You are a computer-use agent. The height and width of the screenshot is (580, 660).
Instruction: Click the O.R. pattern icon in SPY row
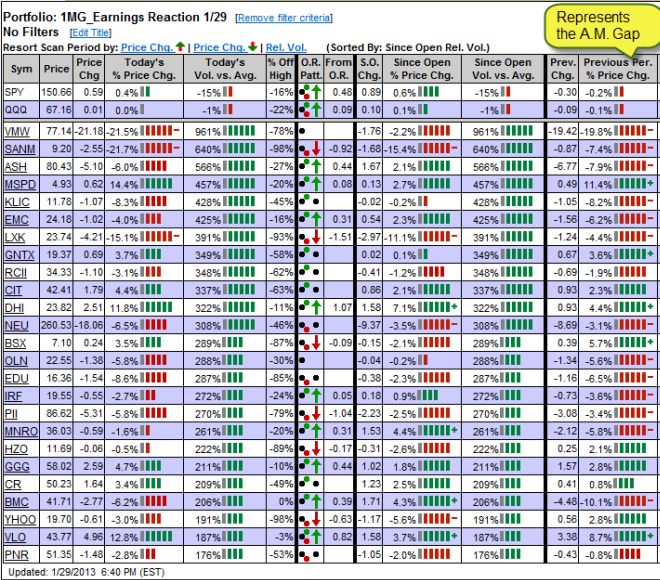pyautogui.click(x=309, y=91)
